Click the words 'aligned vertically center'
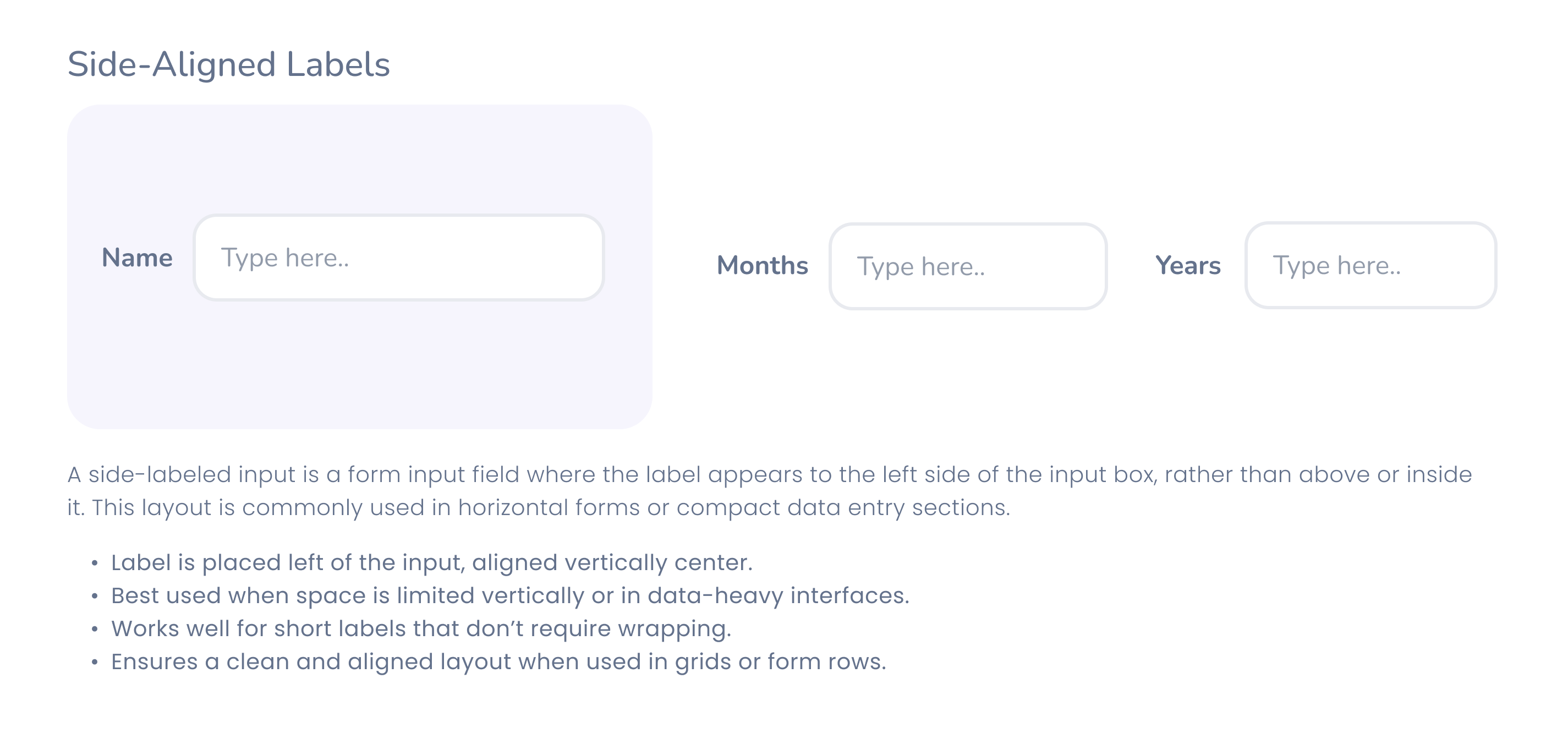Screen dimensions: 1568x744 point(612,563)
